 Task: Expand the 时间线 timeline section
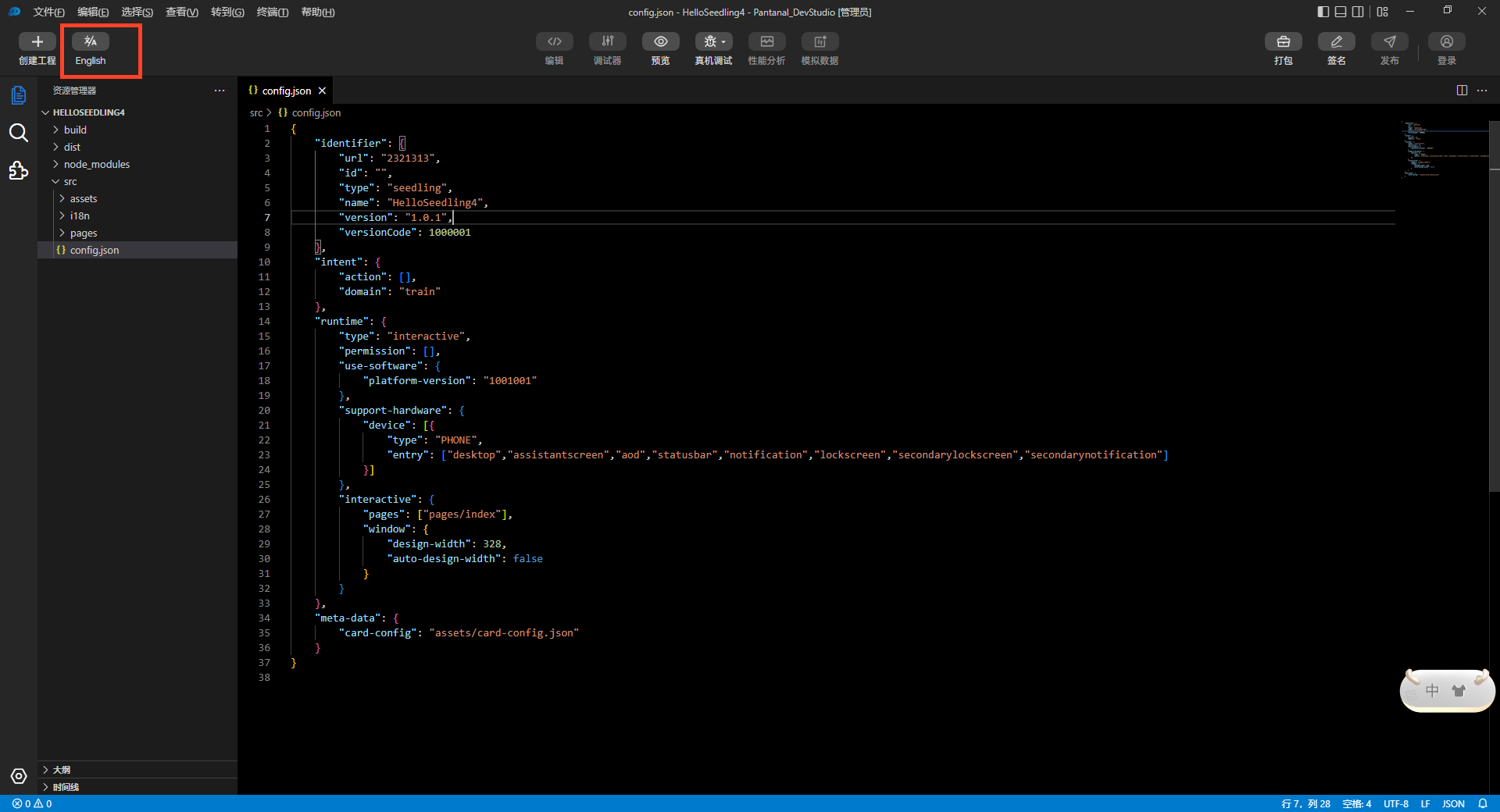click(x=137, y=787)
